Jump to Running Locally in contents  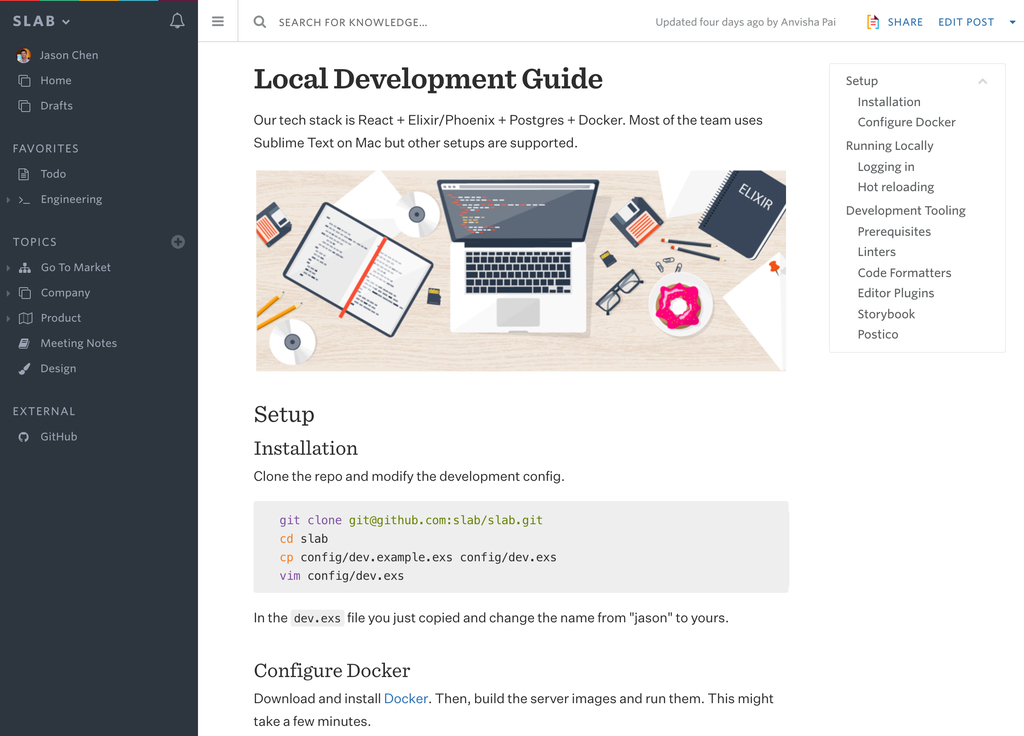(x=889, y=146)
